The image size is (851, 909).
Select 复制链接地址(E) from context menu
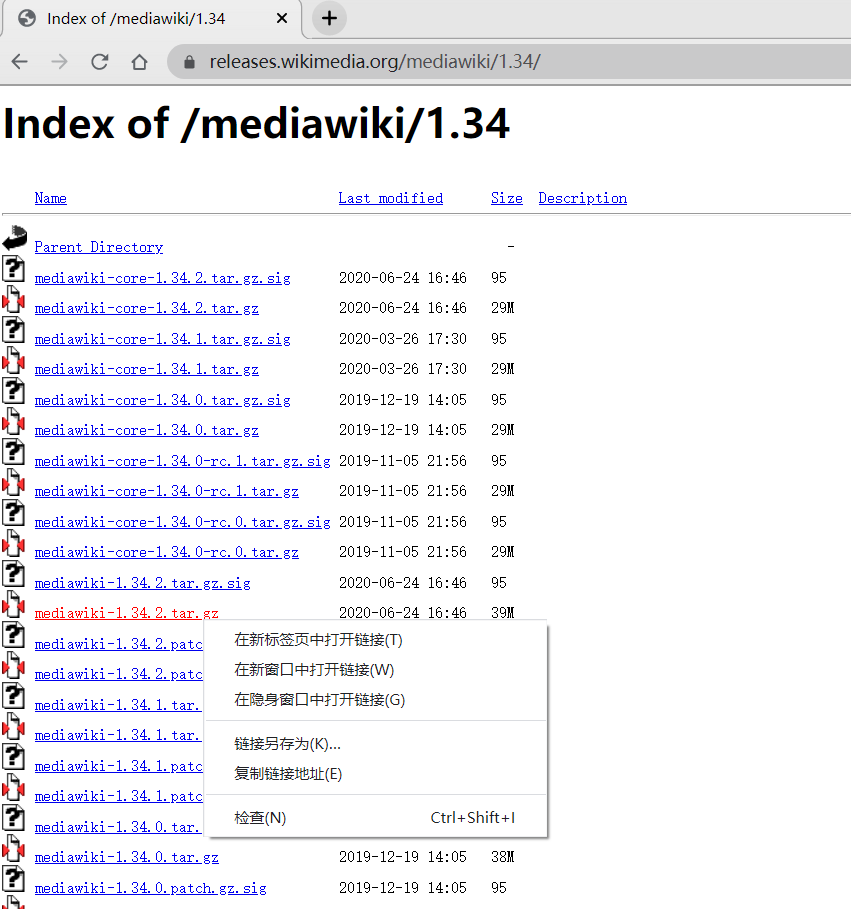click(376, 774)
